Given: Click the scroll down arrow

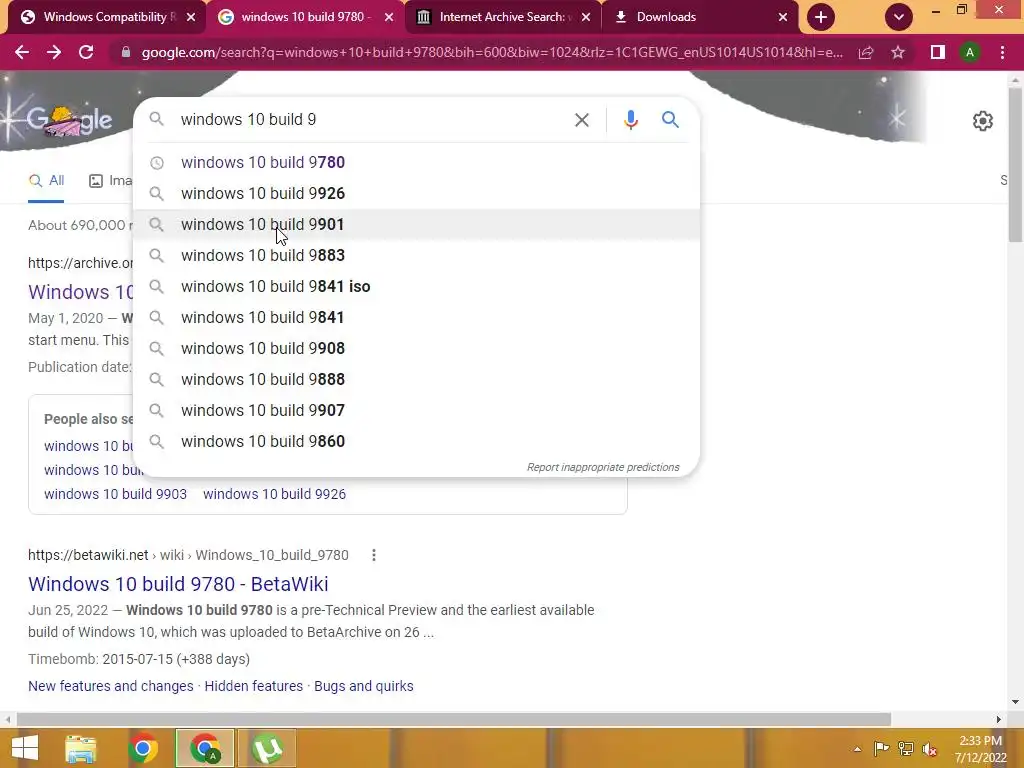Looking at the screenshot, I should pyautogui.click(x=1016, y=703).
